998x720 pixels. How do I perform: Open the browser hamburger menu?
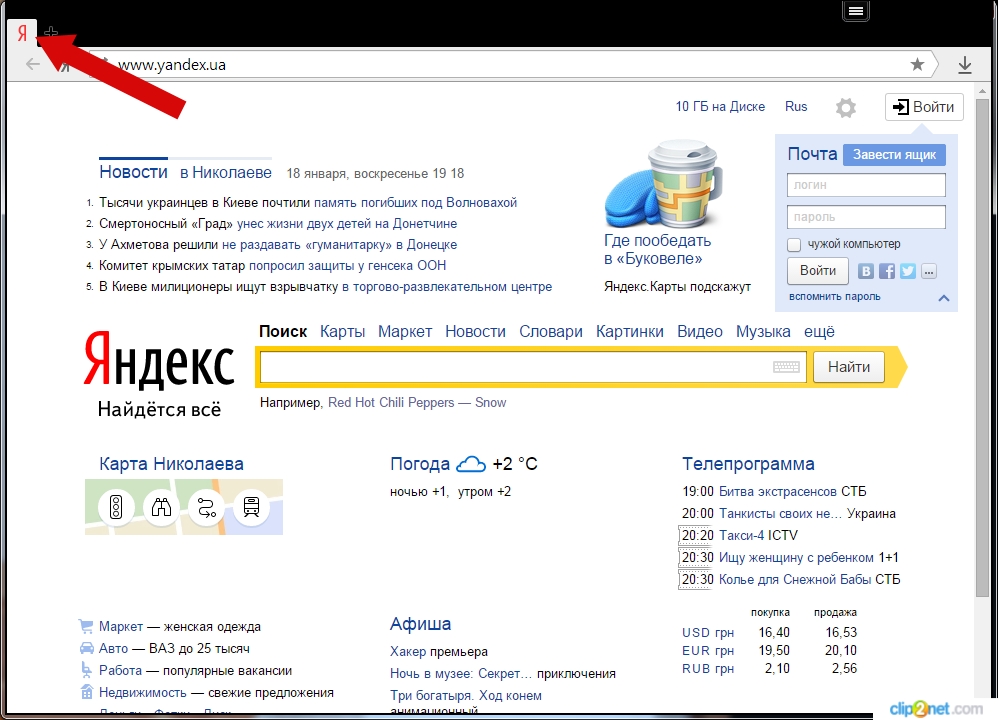coord(856,11)
